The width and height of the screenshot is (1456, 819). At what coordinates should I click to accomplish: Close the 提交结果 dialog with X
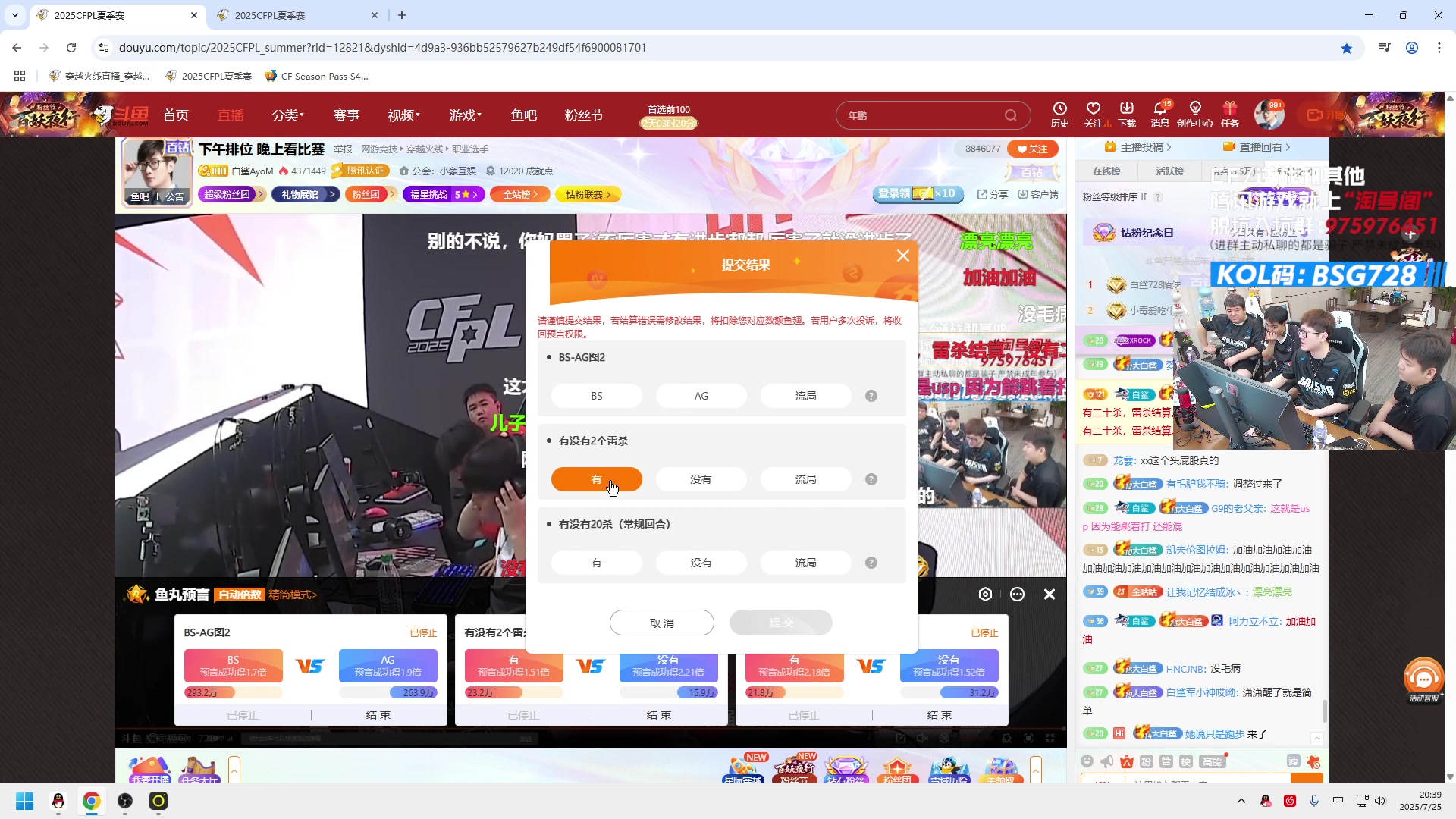pyautogui.click(x=902, y=256)
